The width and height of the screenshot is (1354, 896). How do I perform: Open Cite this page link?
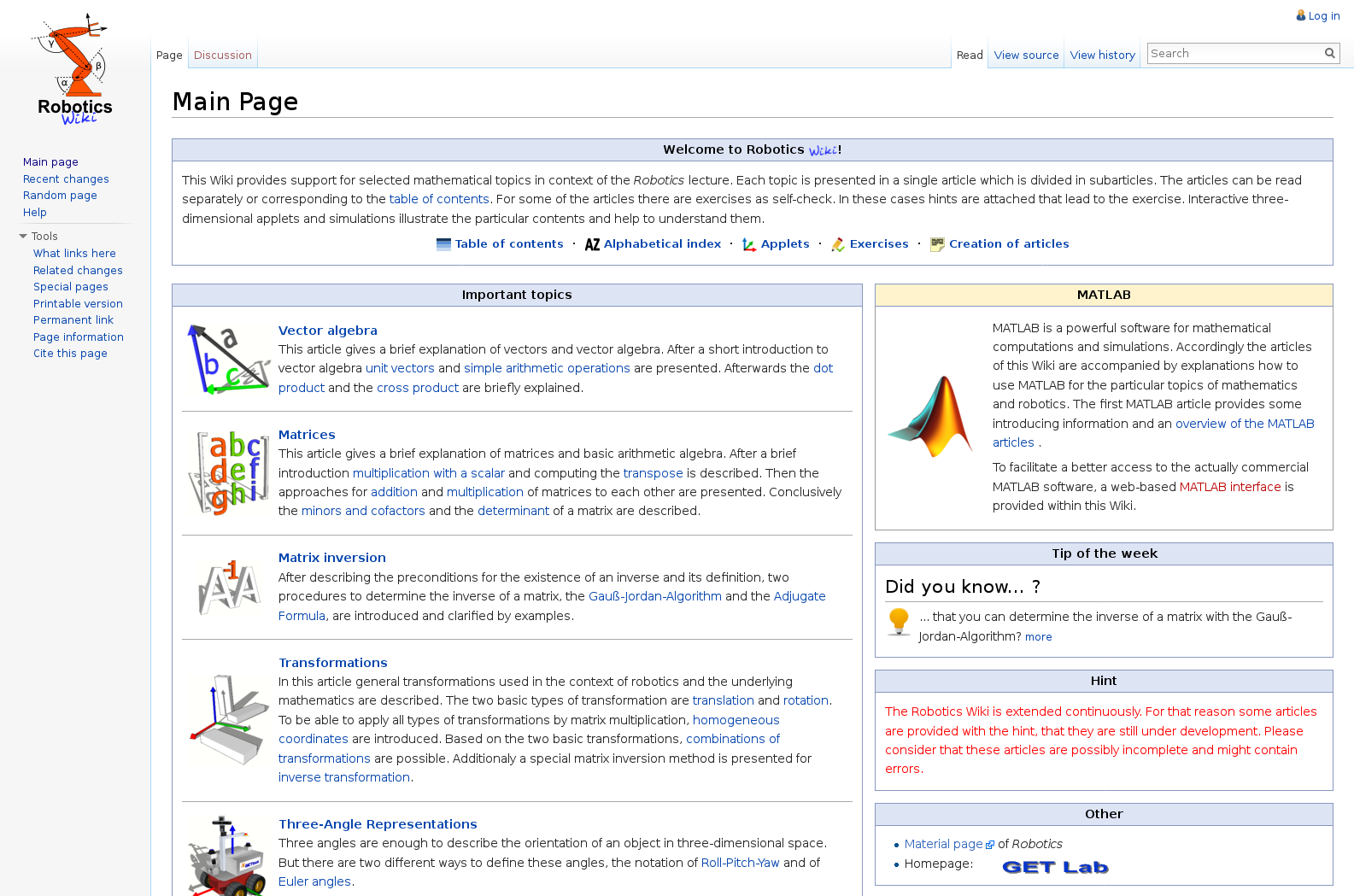tap(70, 354)
